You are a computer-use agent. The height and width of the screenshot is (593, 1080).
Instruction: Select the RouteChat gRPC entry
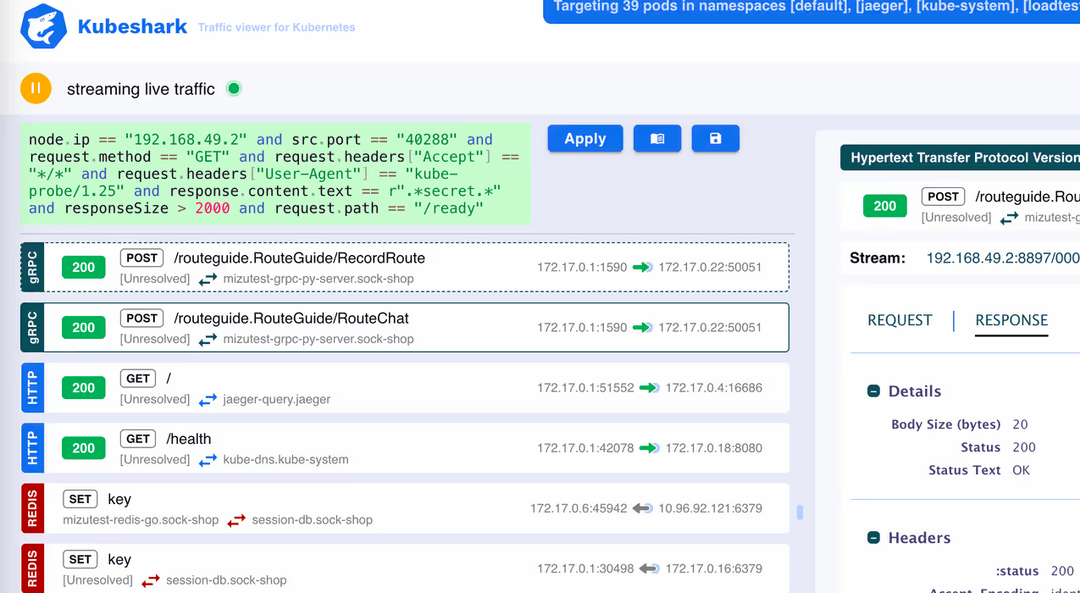(x=405, y=327)
